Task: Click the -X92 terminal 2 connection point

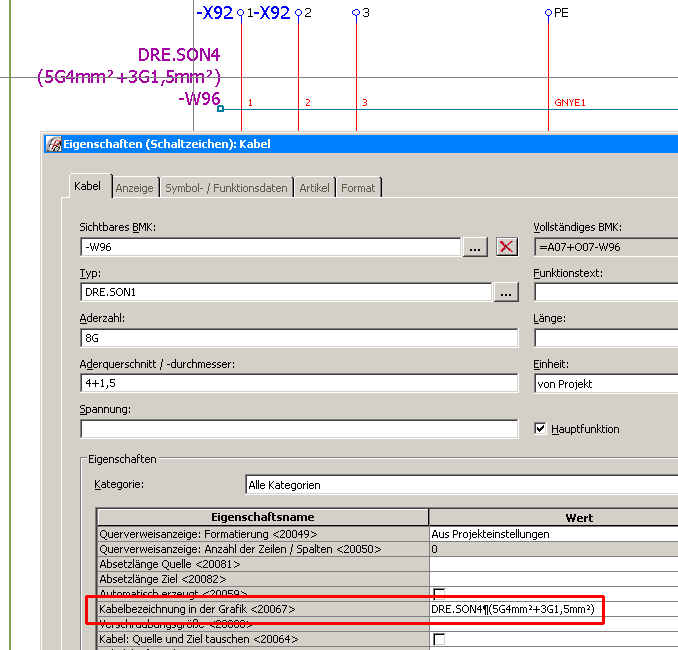Action: [x=298, y=13]
